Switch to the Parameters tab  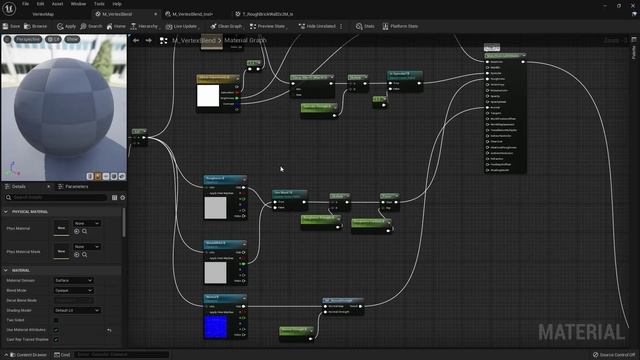[x=73, y=187]
